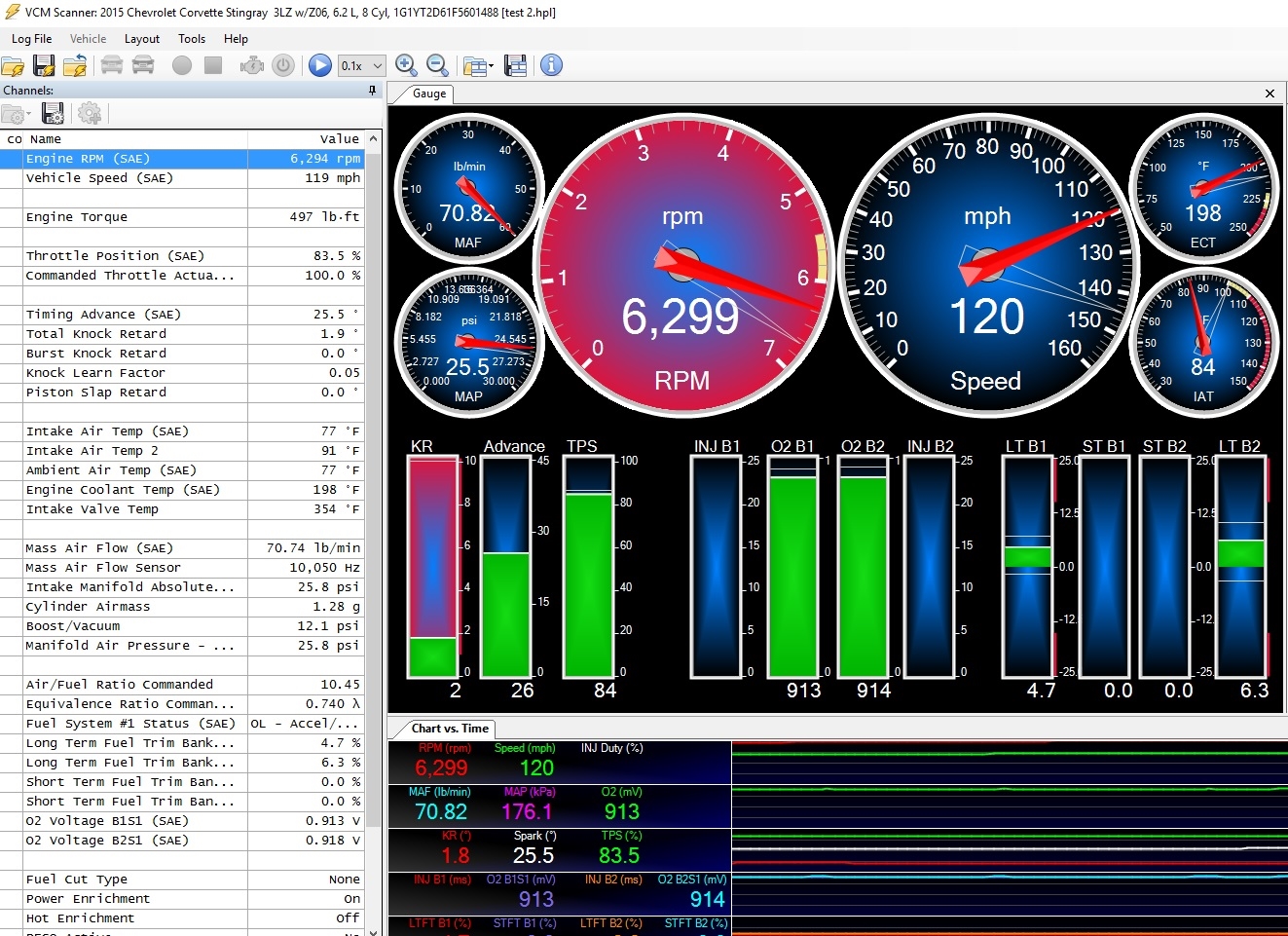Click the channel list scroll up arrow
Viewport: 1288px width, 936px height.
373,139
